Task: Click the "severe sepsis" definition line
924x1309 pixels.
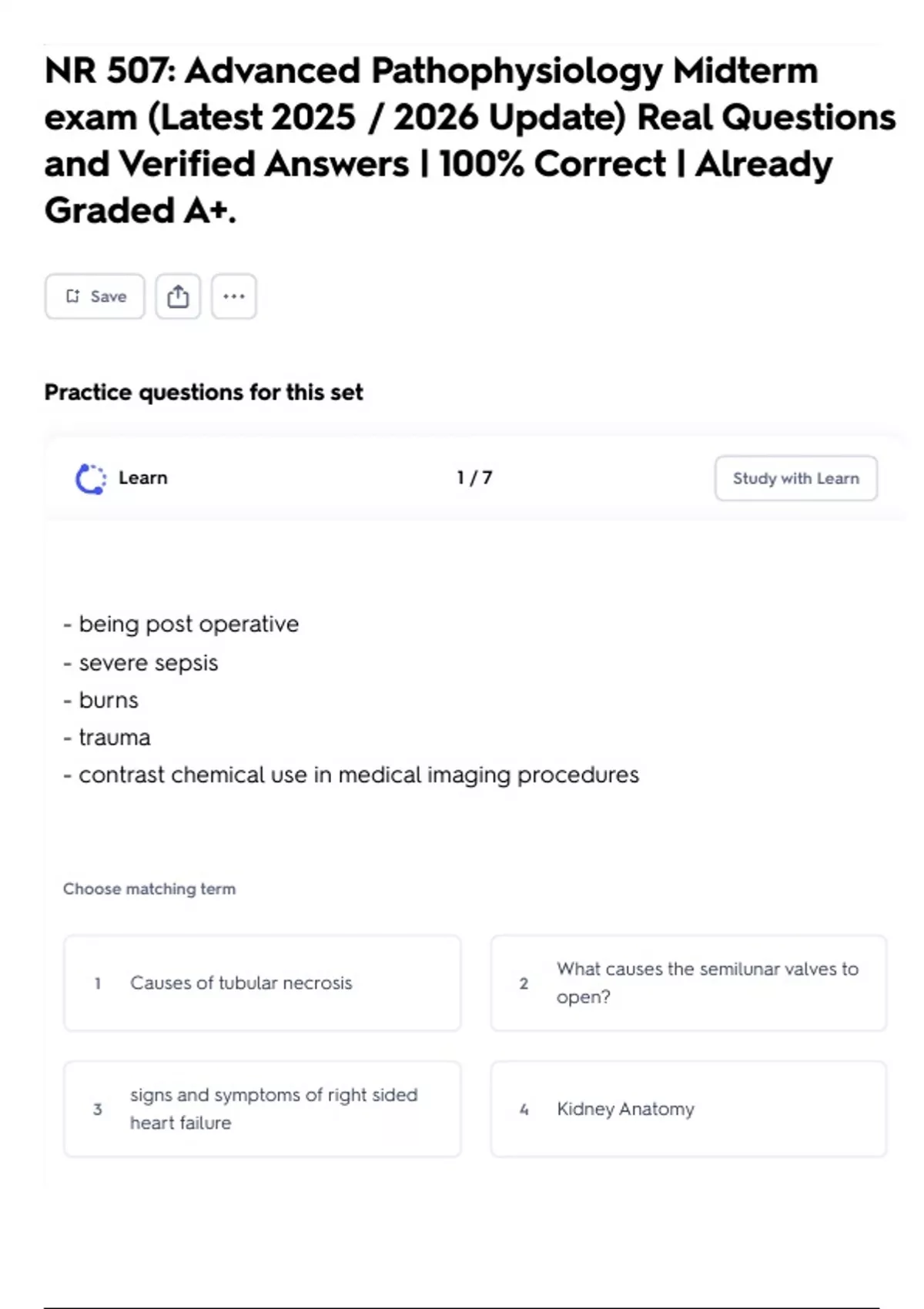Action: (x=148, y=663)
